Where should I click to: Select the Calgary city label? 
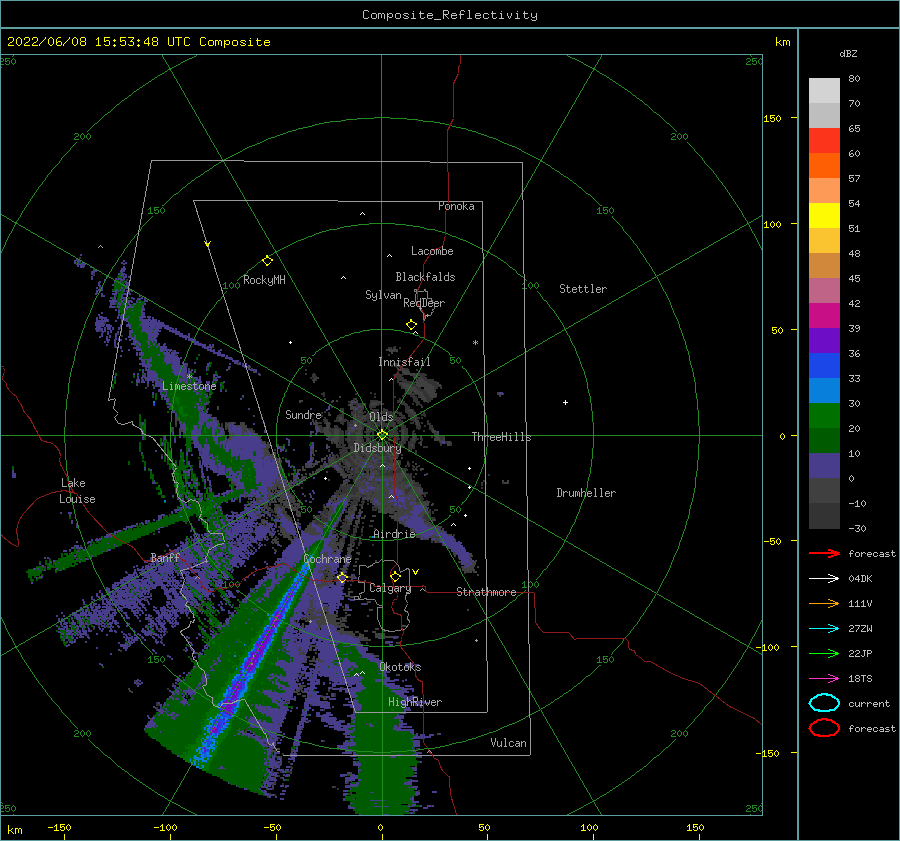point(390,588)
